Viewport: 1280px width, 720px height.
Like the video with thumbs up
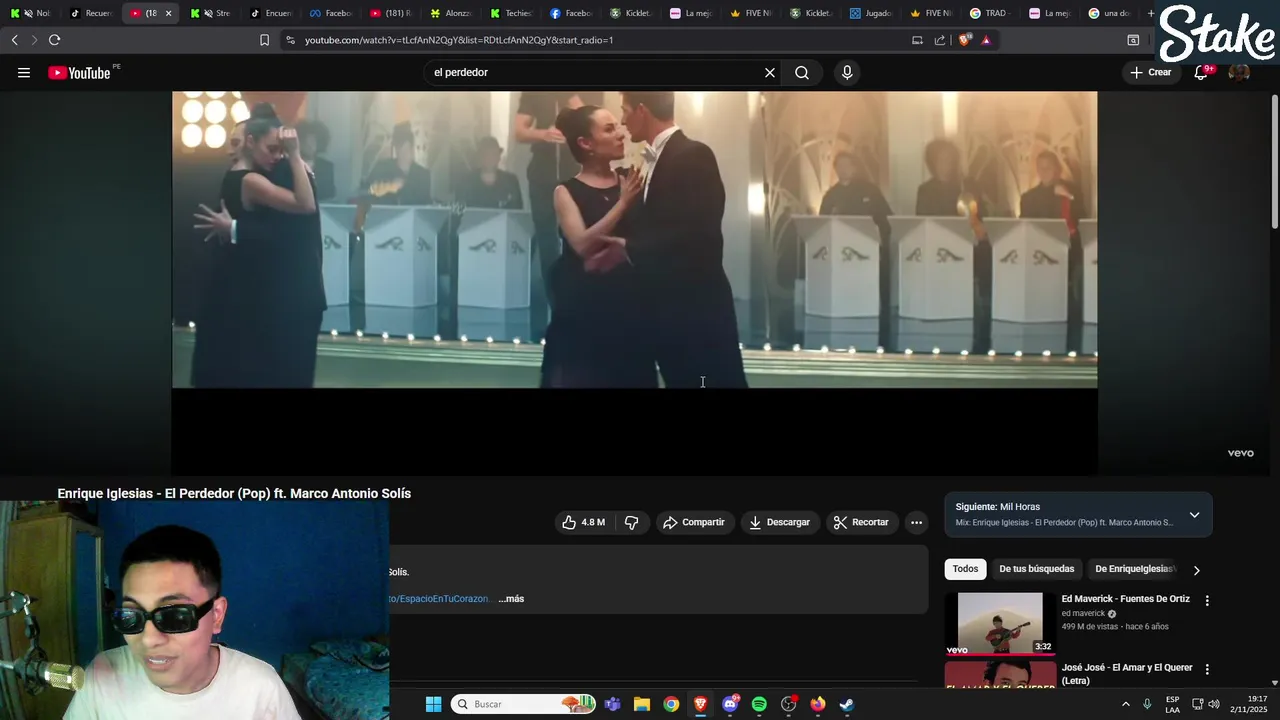coord(583,522)
